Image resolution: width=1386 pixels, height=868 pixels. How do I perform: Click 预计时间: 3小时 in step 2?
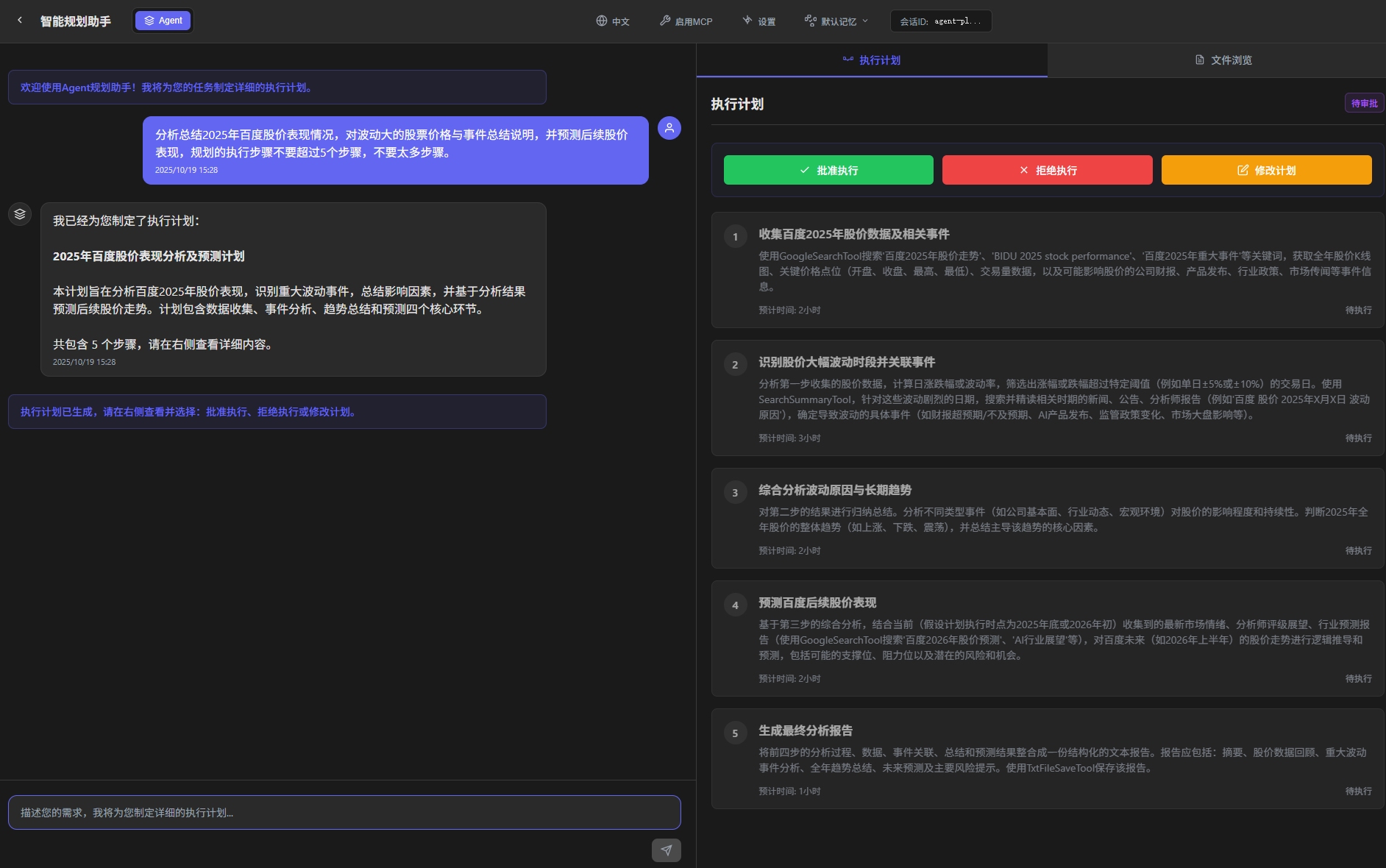[x=789, y=438]
